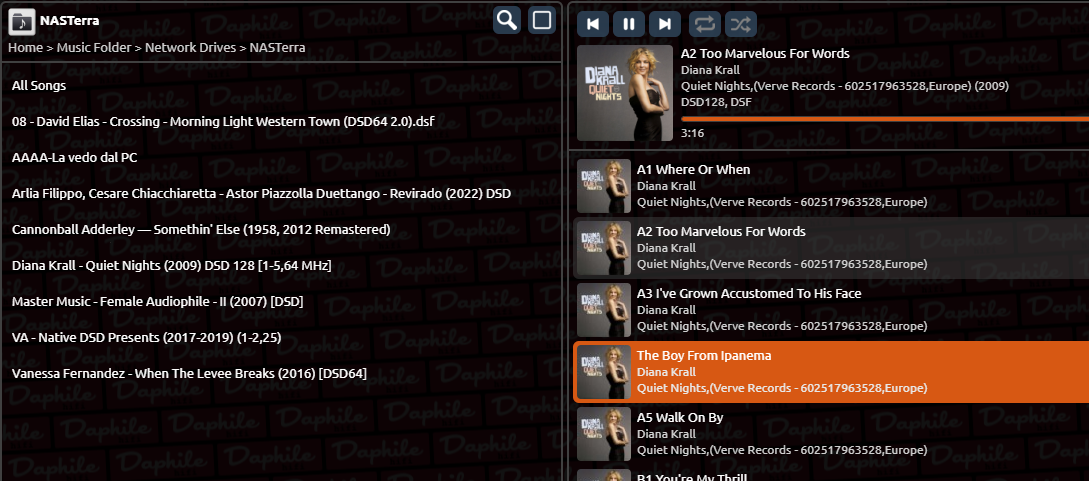Click thumbnail of A5 Walk On By
The height and width of the screenshot is (481, 1089).
[x=604, y=434]
